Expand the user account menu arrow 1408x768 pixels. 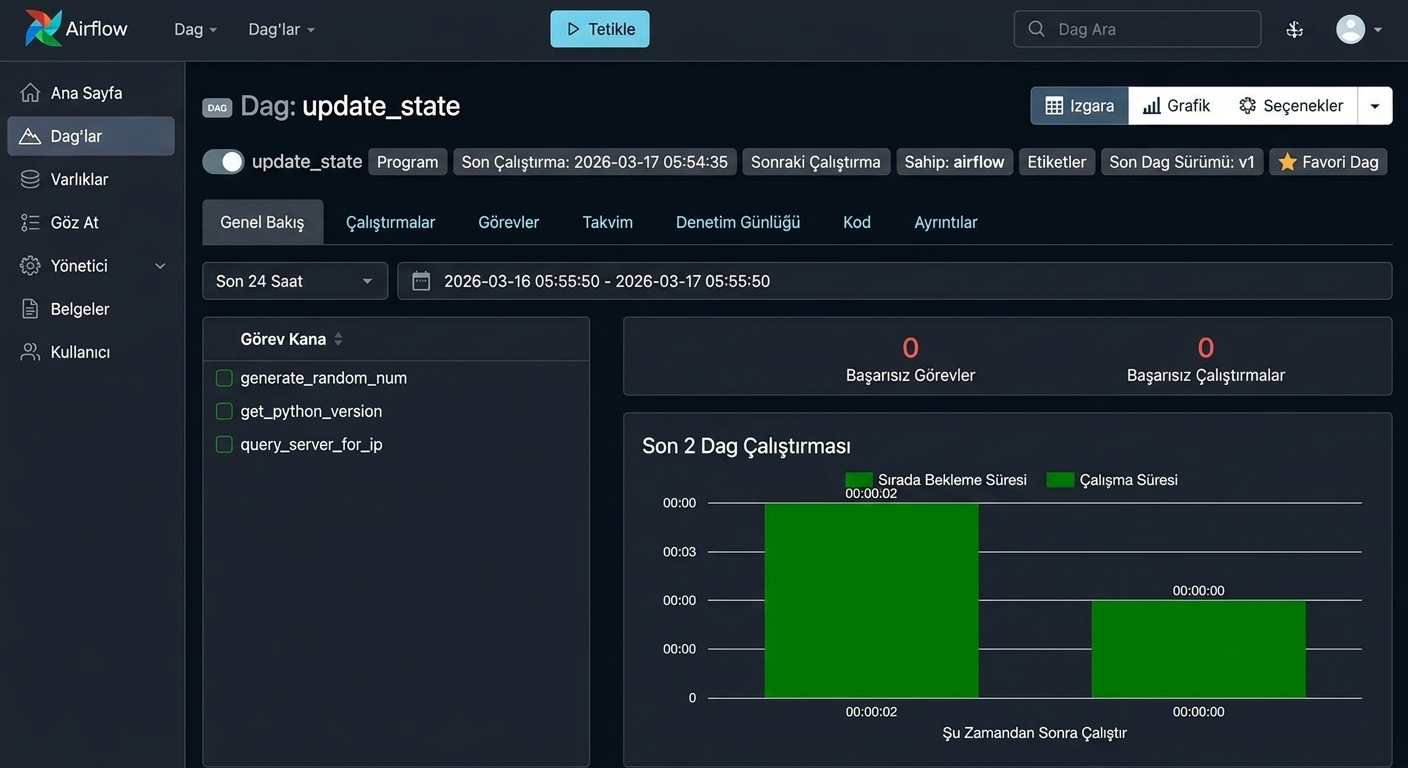tap(1378, 29)
